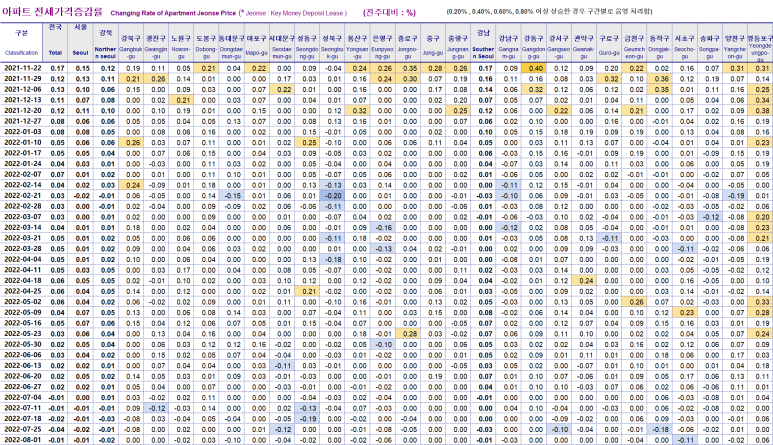Click the Songpa-gu column header
Screen dimensions: 773x445
pos(709,42)
